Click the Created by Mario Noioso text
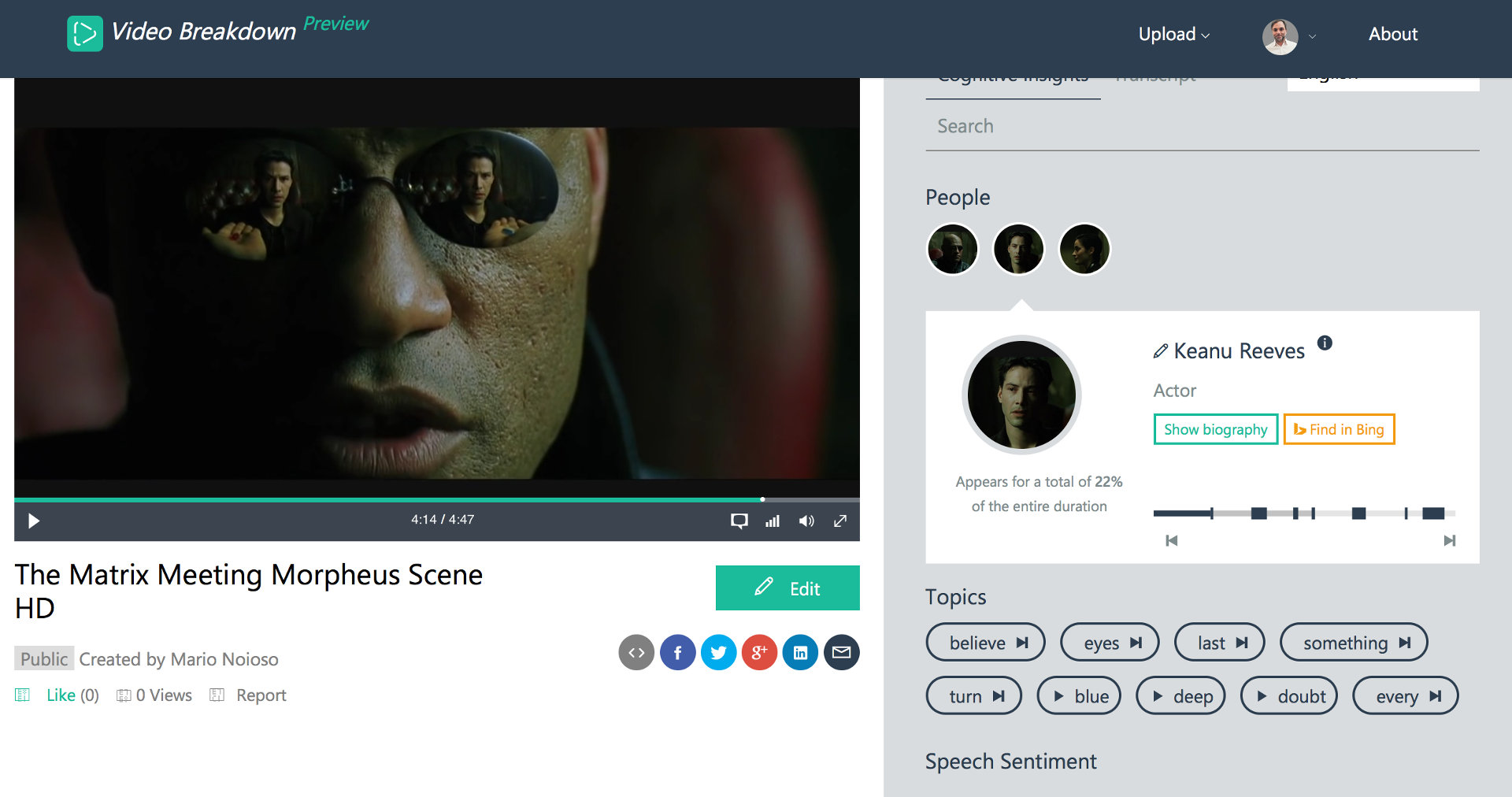Viewport: 1512px width, 797px height. (x=179, y=659)
